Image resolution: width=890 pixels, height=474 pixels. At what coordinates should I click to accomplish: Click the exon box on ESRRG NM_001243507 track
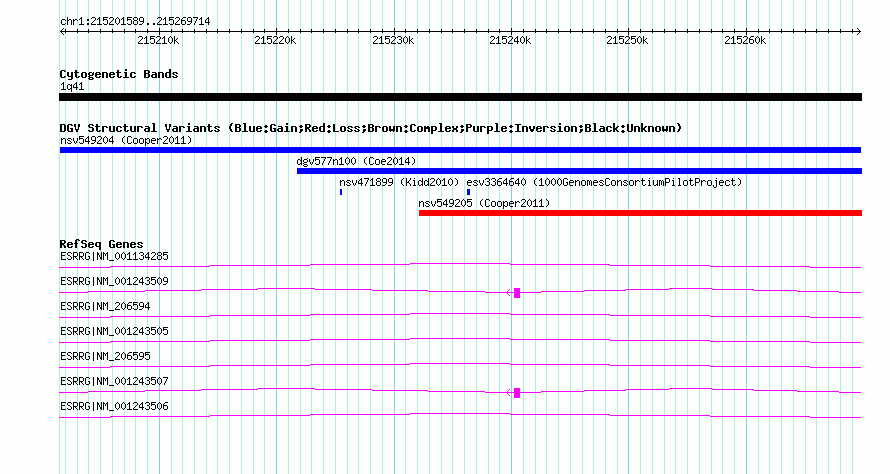[517, 393]
